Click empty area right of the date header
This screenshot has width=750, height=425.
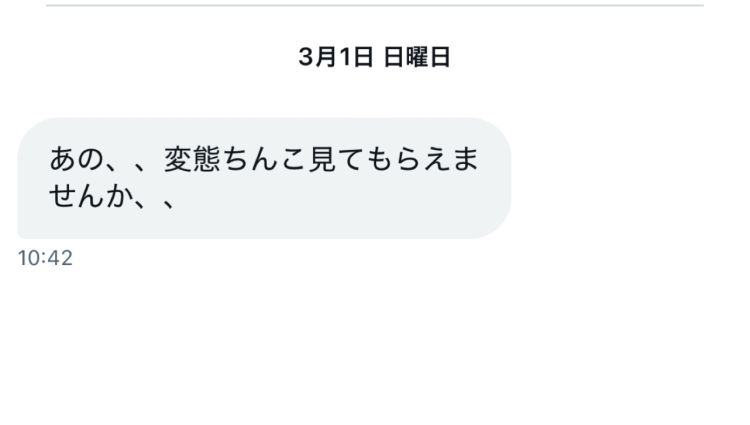(x=600, y=57)
